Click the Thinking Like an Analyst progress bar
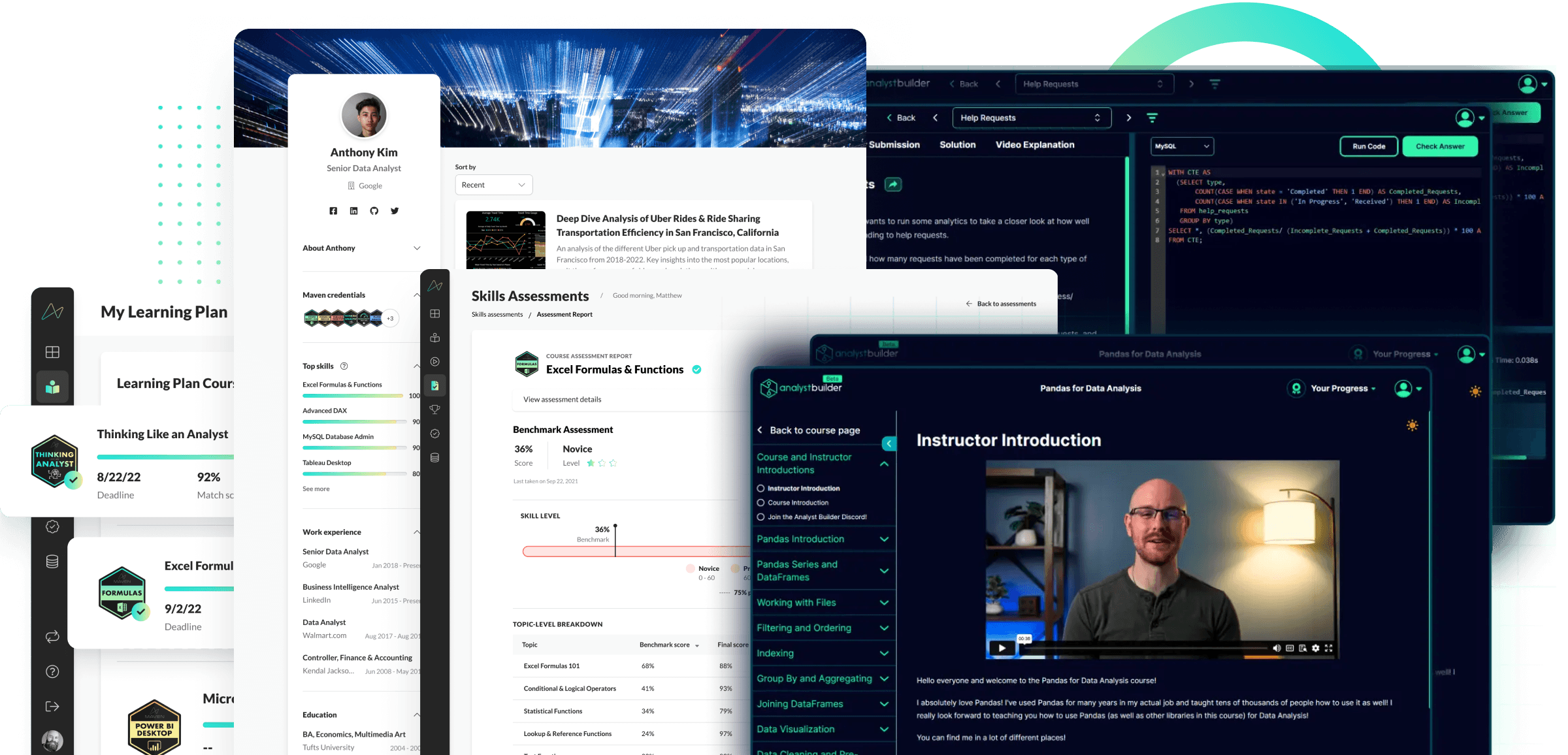Image resolution: width=1568 pixels, height=755 pixels. coord(165,457)
